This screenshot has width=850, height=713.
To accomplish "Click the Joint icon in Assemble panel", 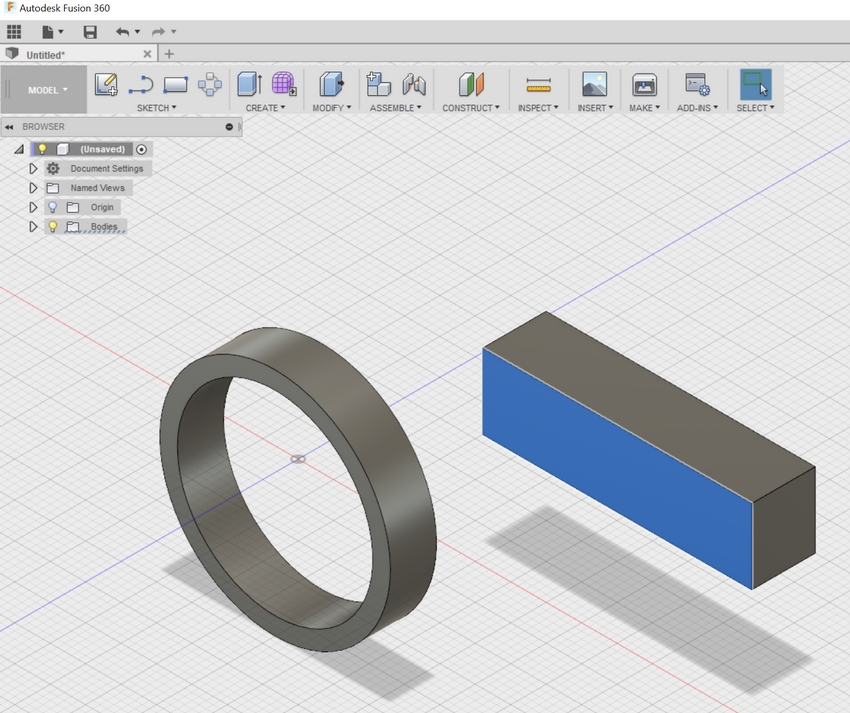I will pyautogui.click(x=414, y=85).
